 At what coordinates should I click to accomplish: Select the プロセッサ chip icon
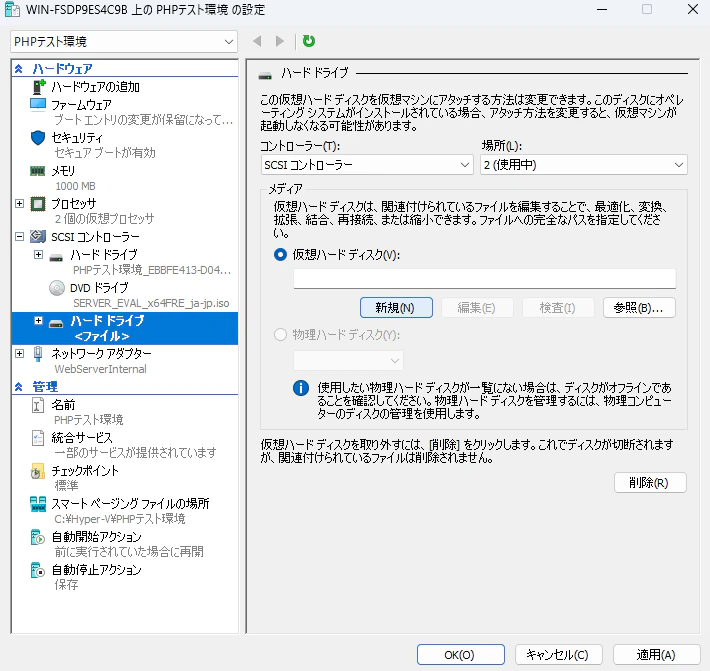pos(38,204)
